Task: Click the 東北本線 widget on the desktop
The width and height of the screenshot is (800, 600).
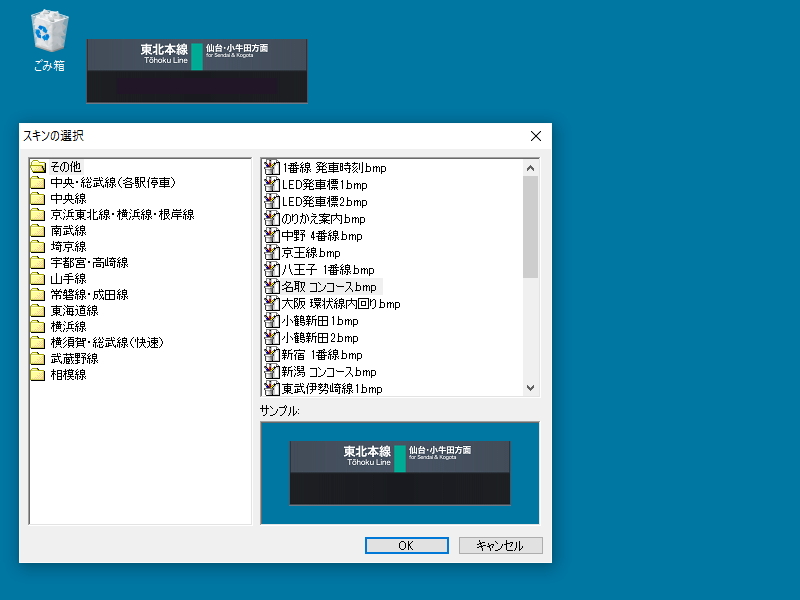Action: tap(197, 71)
